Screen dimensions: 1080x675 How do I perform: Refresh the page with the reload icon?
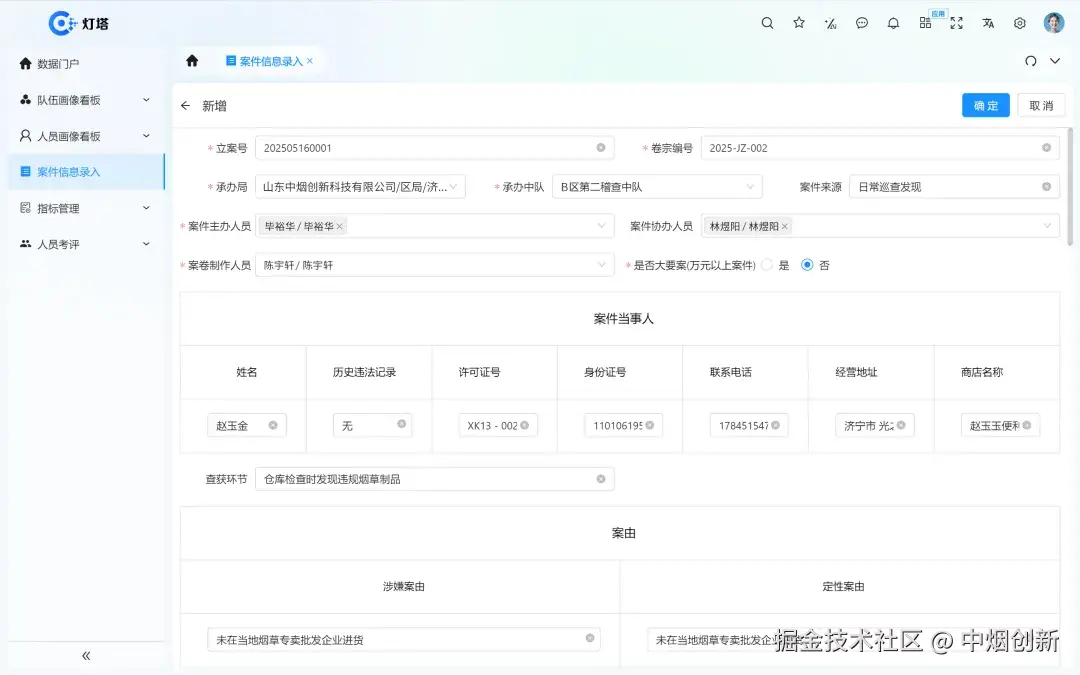tap(1031, 61)
